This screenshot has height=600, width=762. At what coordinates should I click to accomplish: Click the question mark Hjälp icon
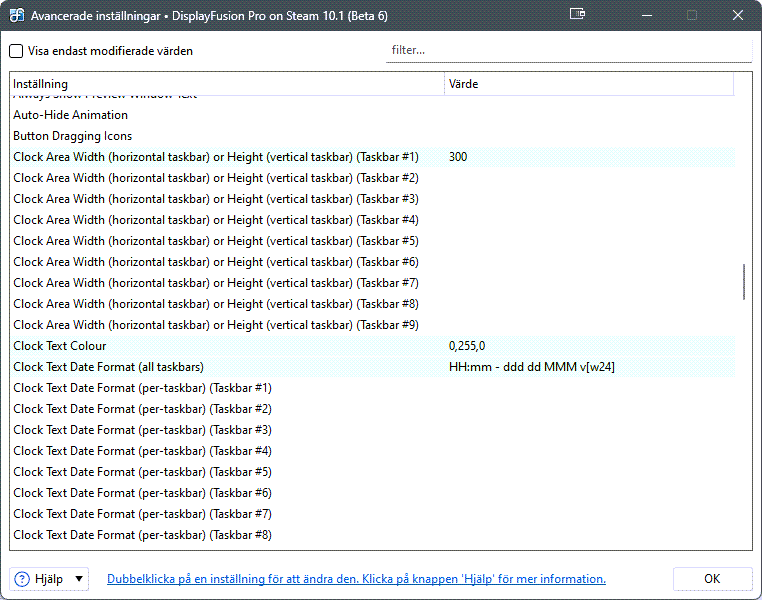(x=22, y=579)
